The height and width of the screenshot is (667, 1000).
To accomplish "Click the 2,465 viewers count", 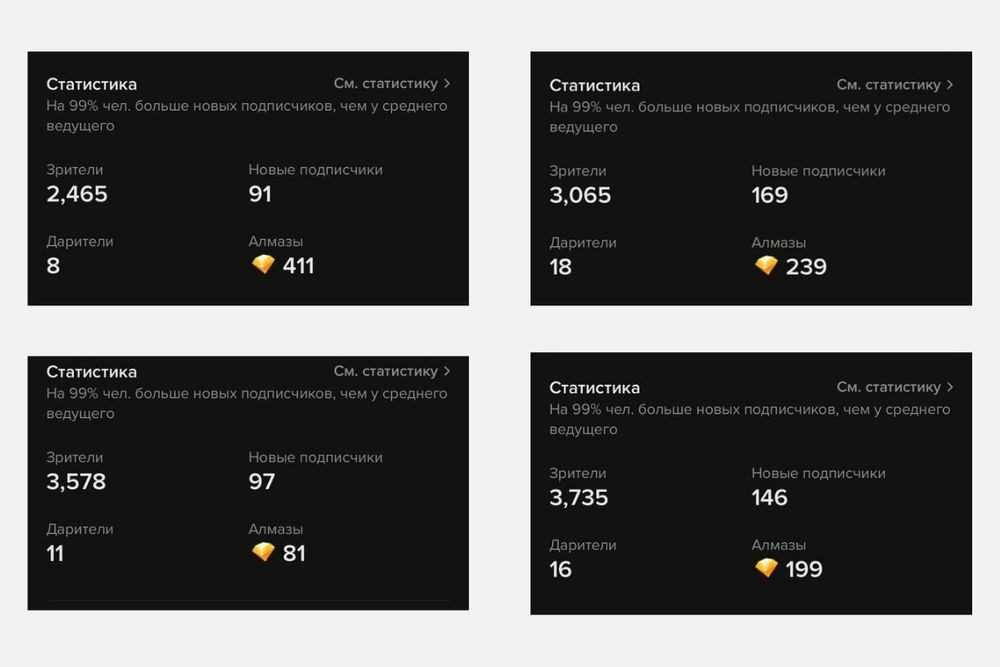I will pos(77,194).
